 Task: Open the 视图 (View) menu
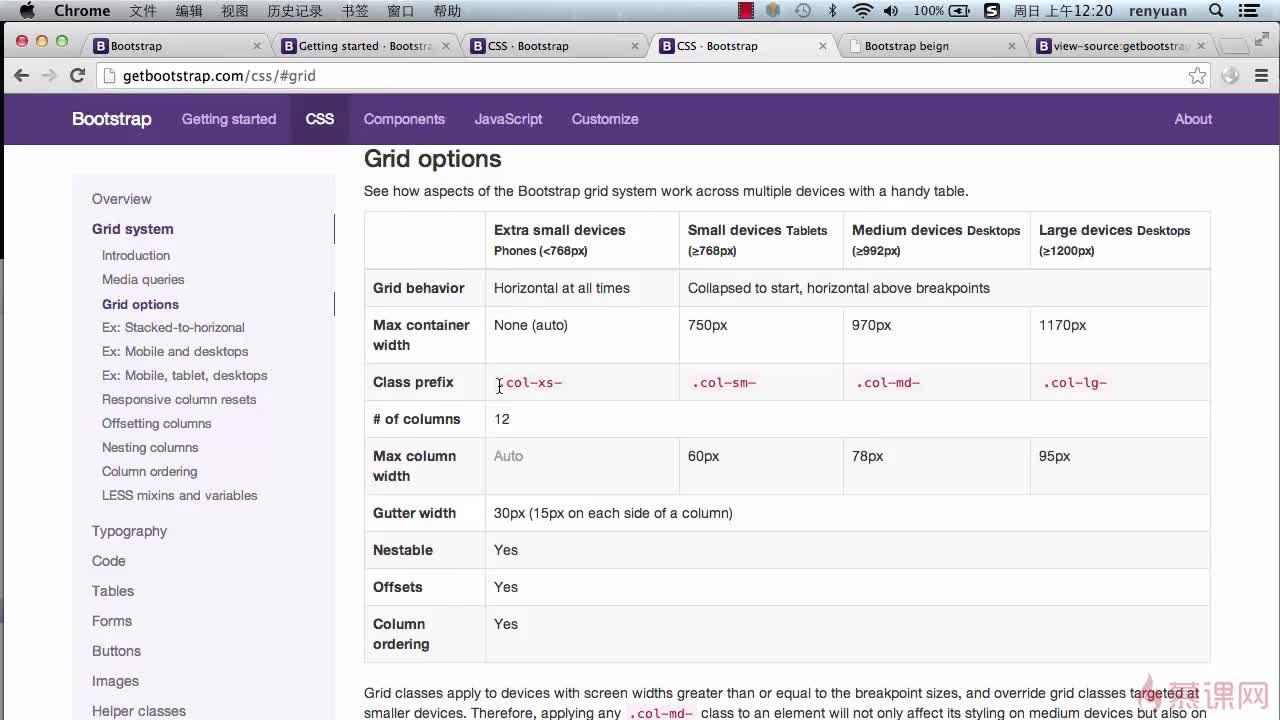235,11
